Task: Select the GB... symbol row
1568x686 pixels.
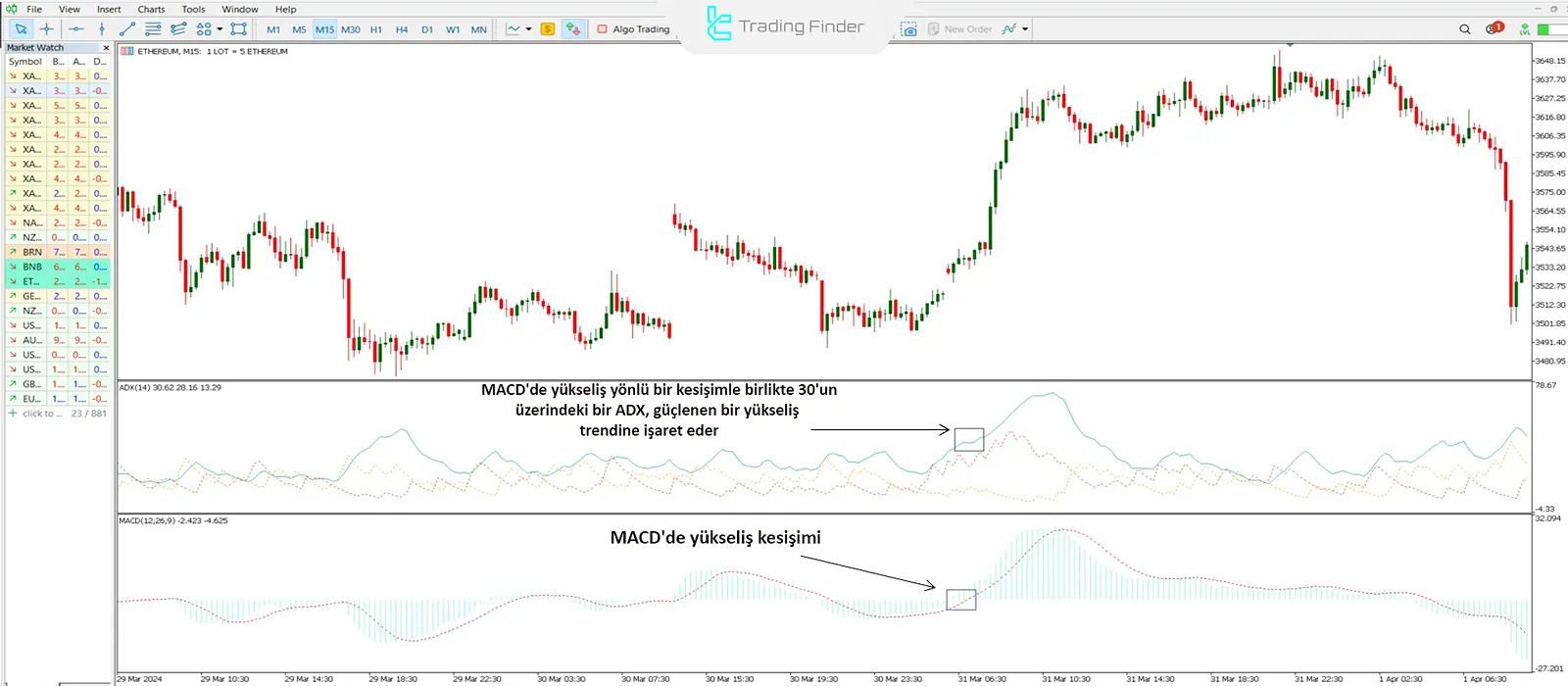Action: (58, 384)
